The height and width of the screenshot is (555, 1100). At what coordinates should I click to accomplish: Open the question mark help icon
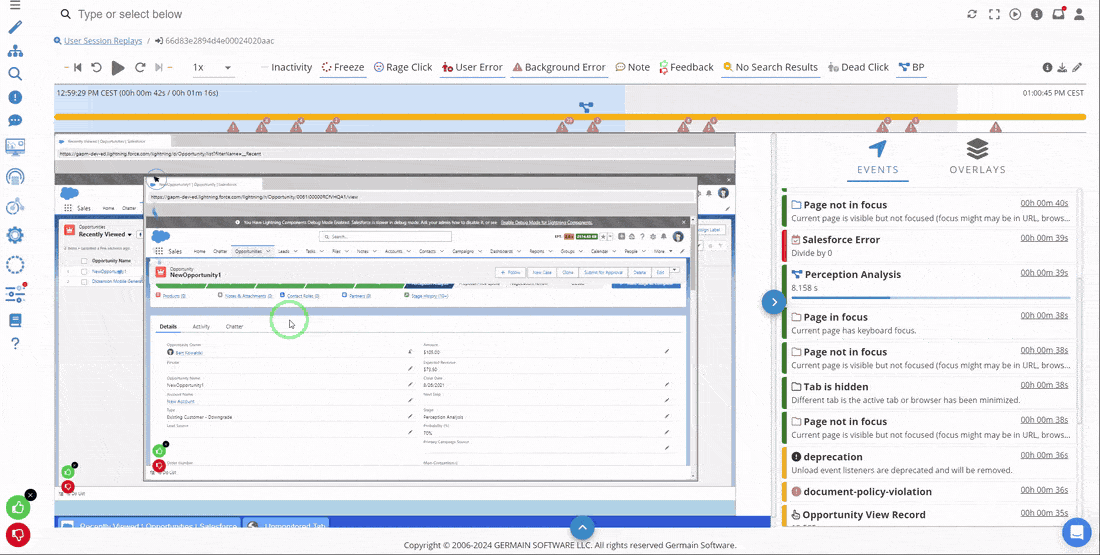pyautogui.click(x=15, y=343)
